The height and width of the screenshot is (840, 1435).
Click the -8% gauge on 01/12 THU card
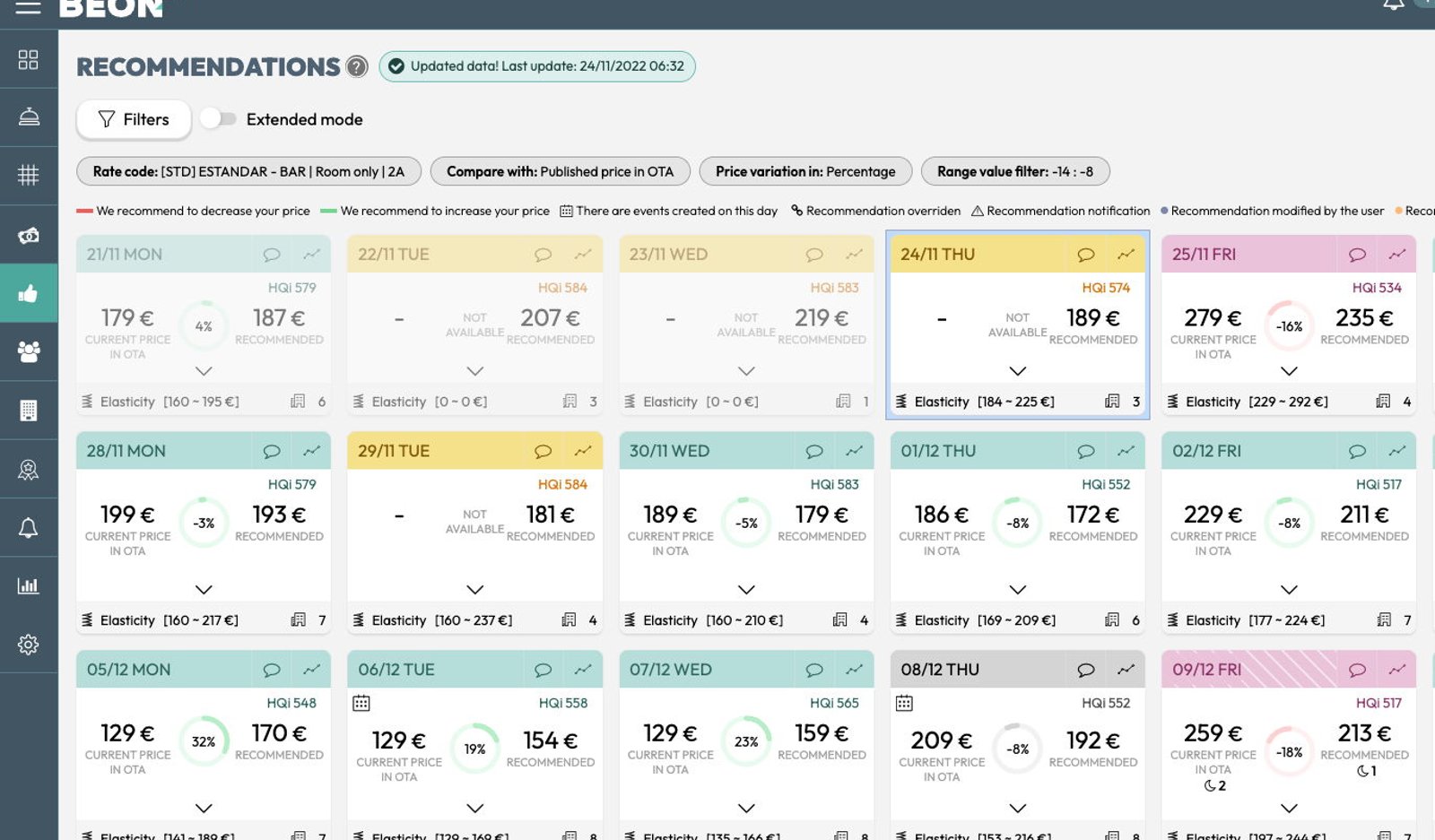pos(1017,523)
